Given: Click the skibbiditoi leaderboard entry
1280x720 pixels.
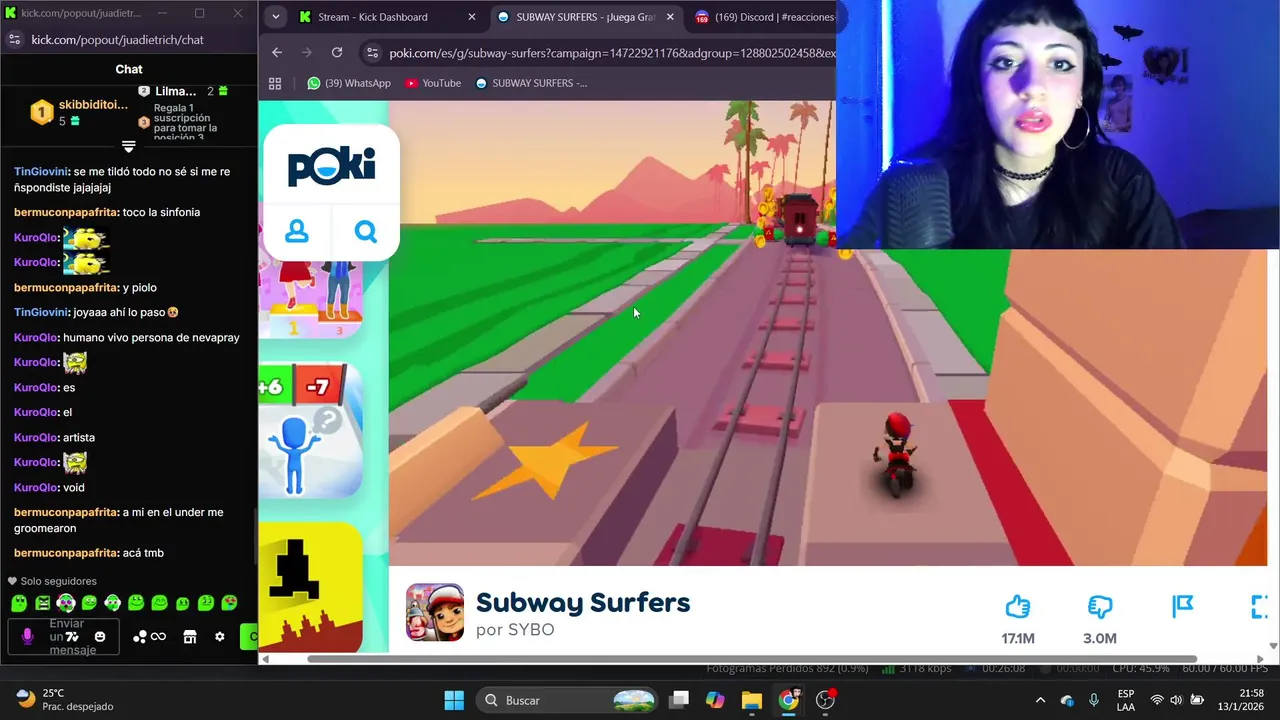Looking at the screenshot, I should click(80, 112).
